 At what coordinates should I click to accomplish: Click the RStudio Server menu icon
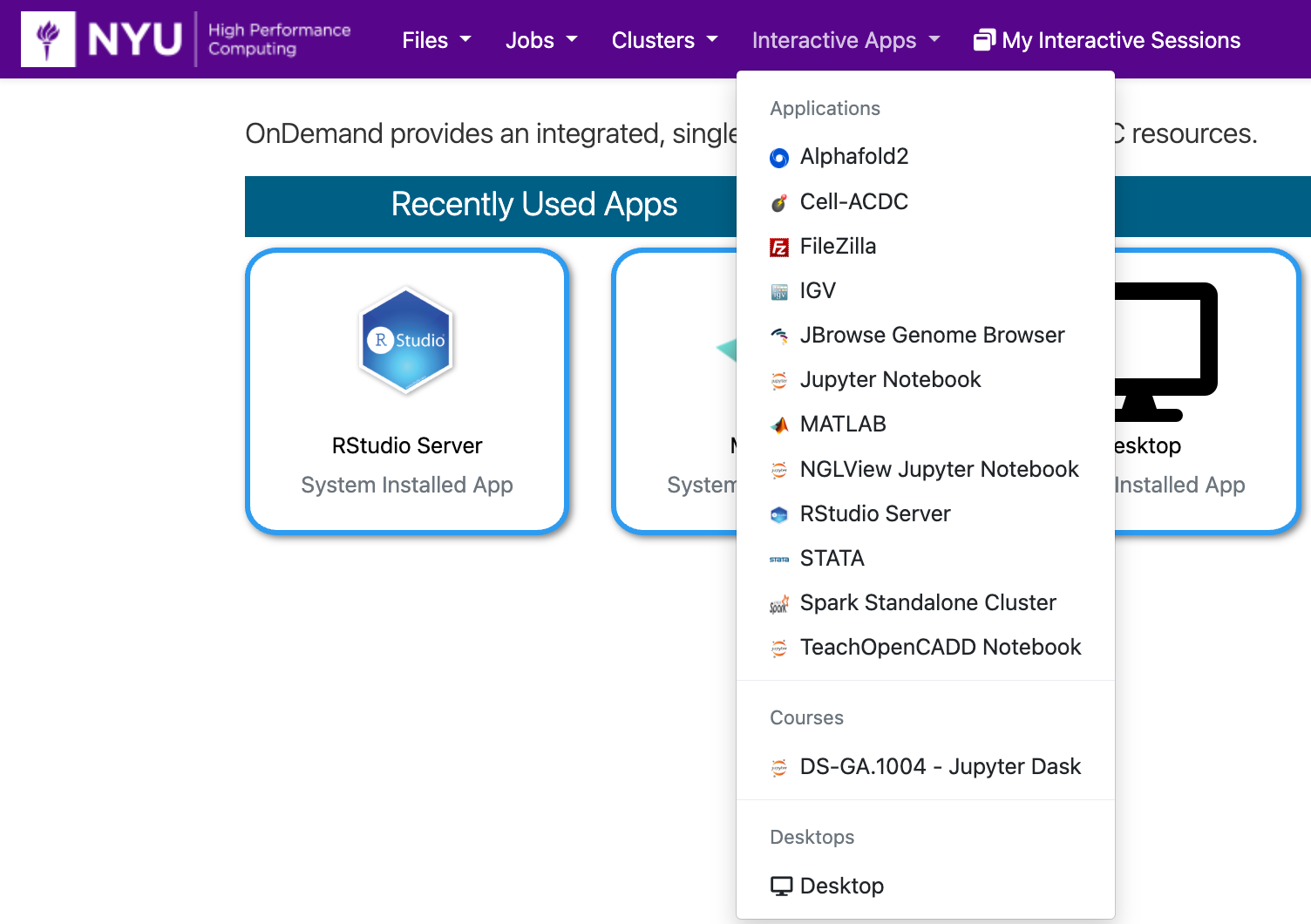pyautogui.click(x=779, y=514)
